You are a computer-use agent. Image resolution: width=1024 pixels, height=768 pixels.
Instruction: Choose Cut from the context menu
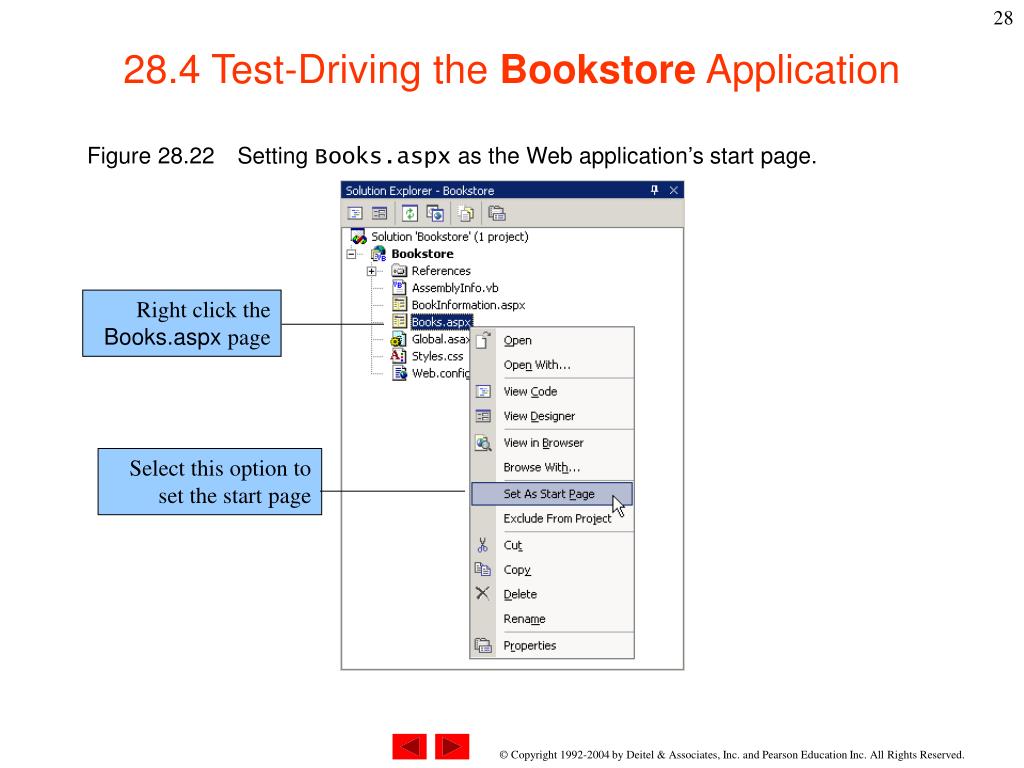click(x=552, y=545)
